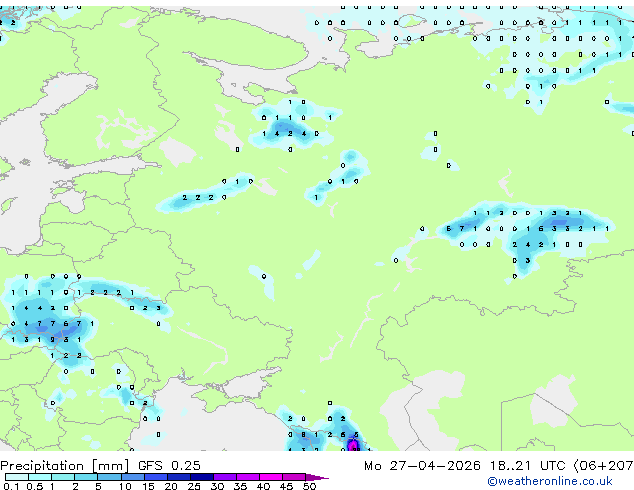Click the legend scale label "10"

coord(125,486)
